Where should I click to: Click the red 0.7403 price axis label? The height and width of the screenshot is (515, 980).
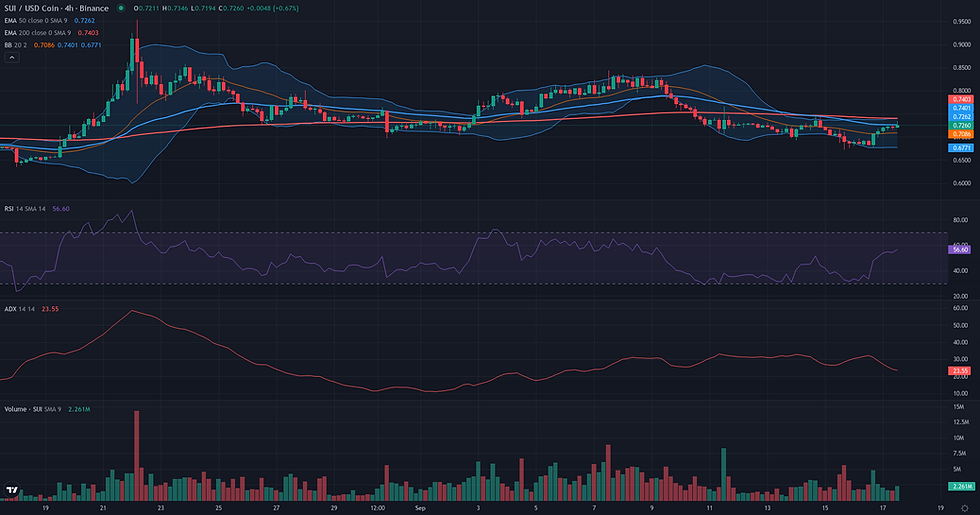[961, 99]
